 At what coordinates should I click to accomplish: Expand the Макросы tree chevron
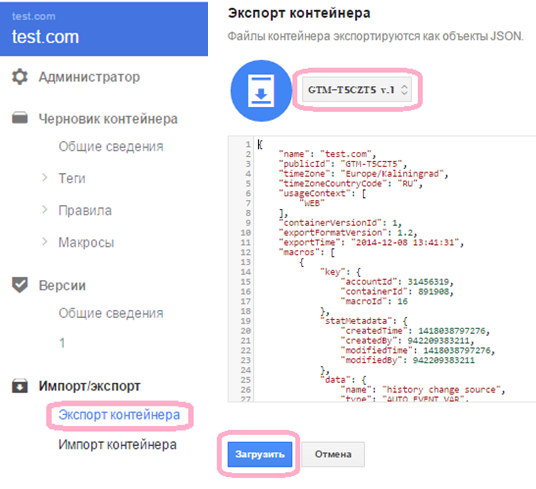tap(44, 242)
